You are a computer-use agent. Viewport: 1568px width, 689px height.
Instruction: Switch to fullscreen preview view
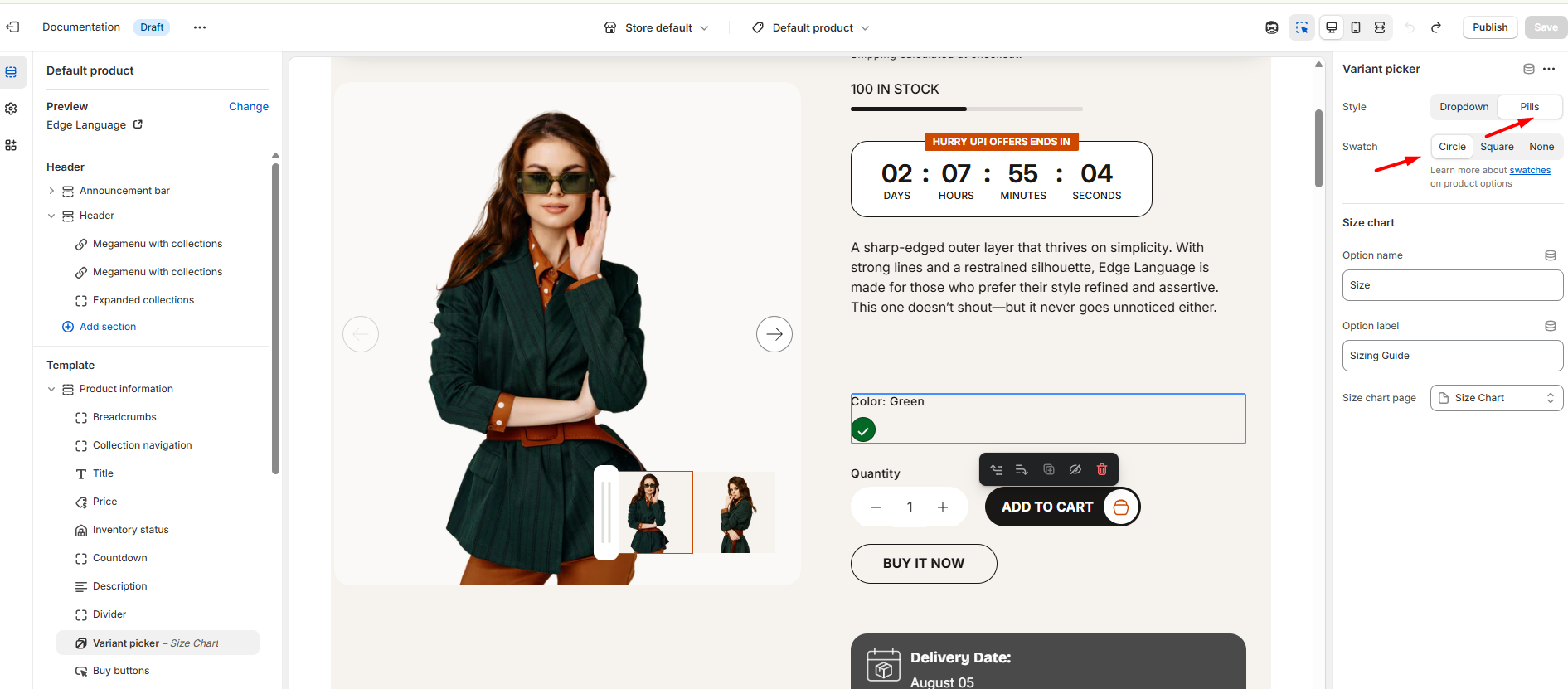(1380, 27)
